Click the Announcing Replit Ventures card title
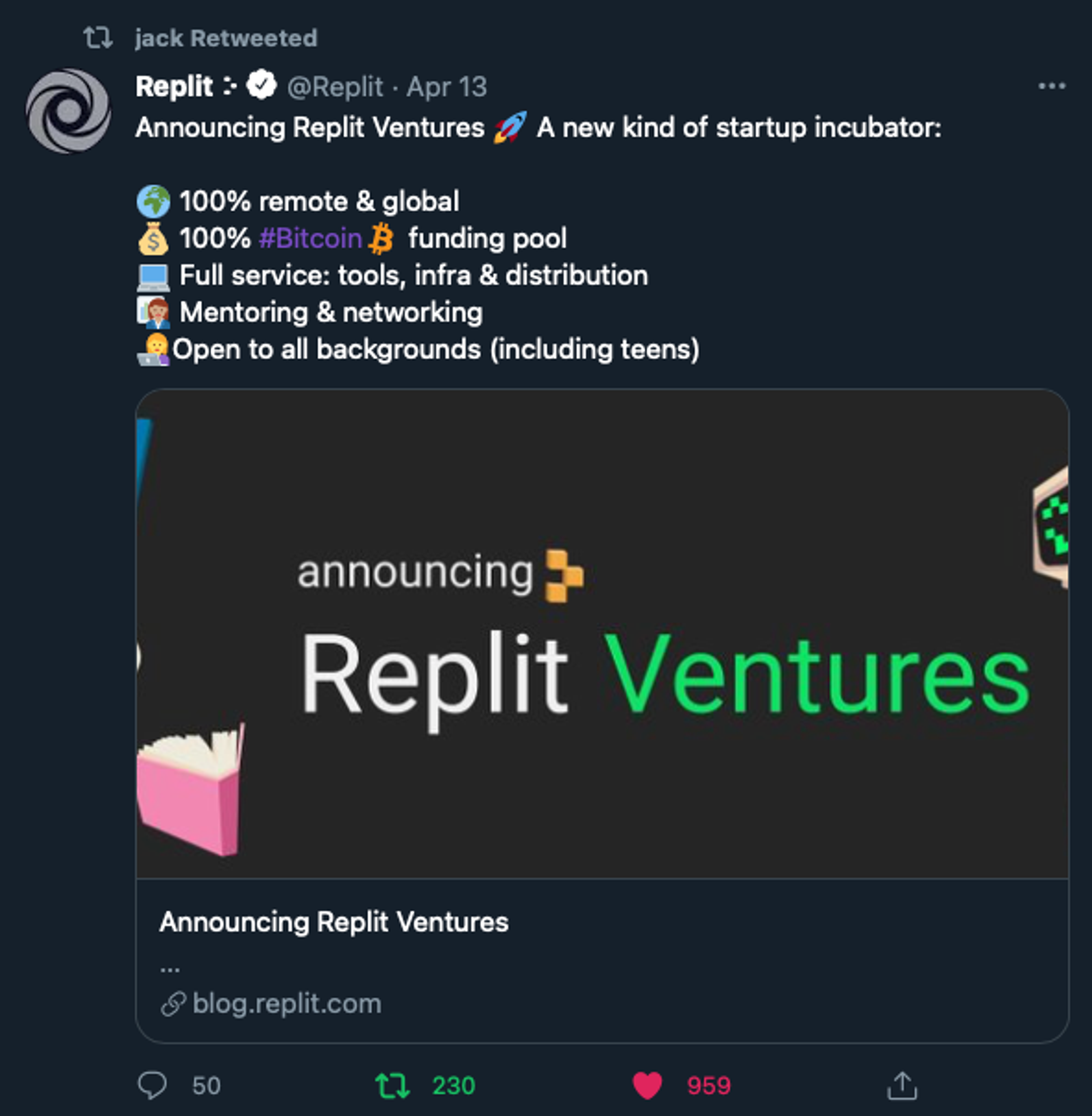 pyautogui.click(x=334, y=921)
